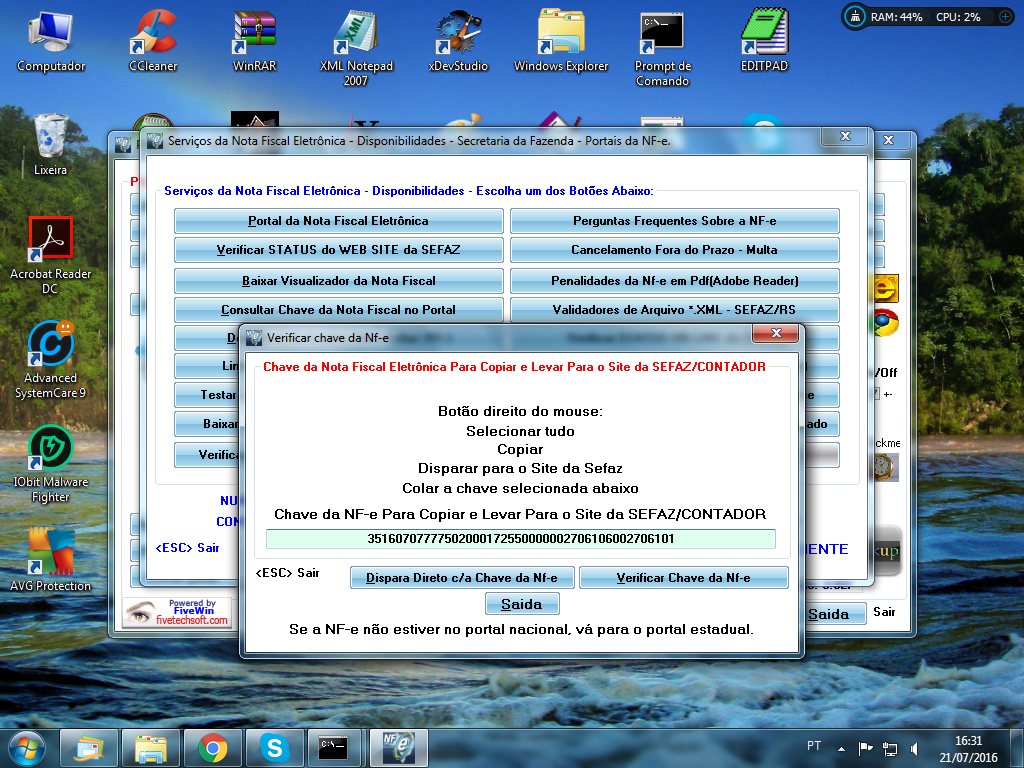1024x768 pixels.
Task: Open Google Chrome from taskbar
Action: (212, 747)
